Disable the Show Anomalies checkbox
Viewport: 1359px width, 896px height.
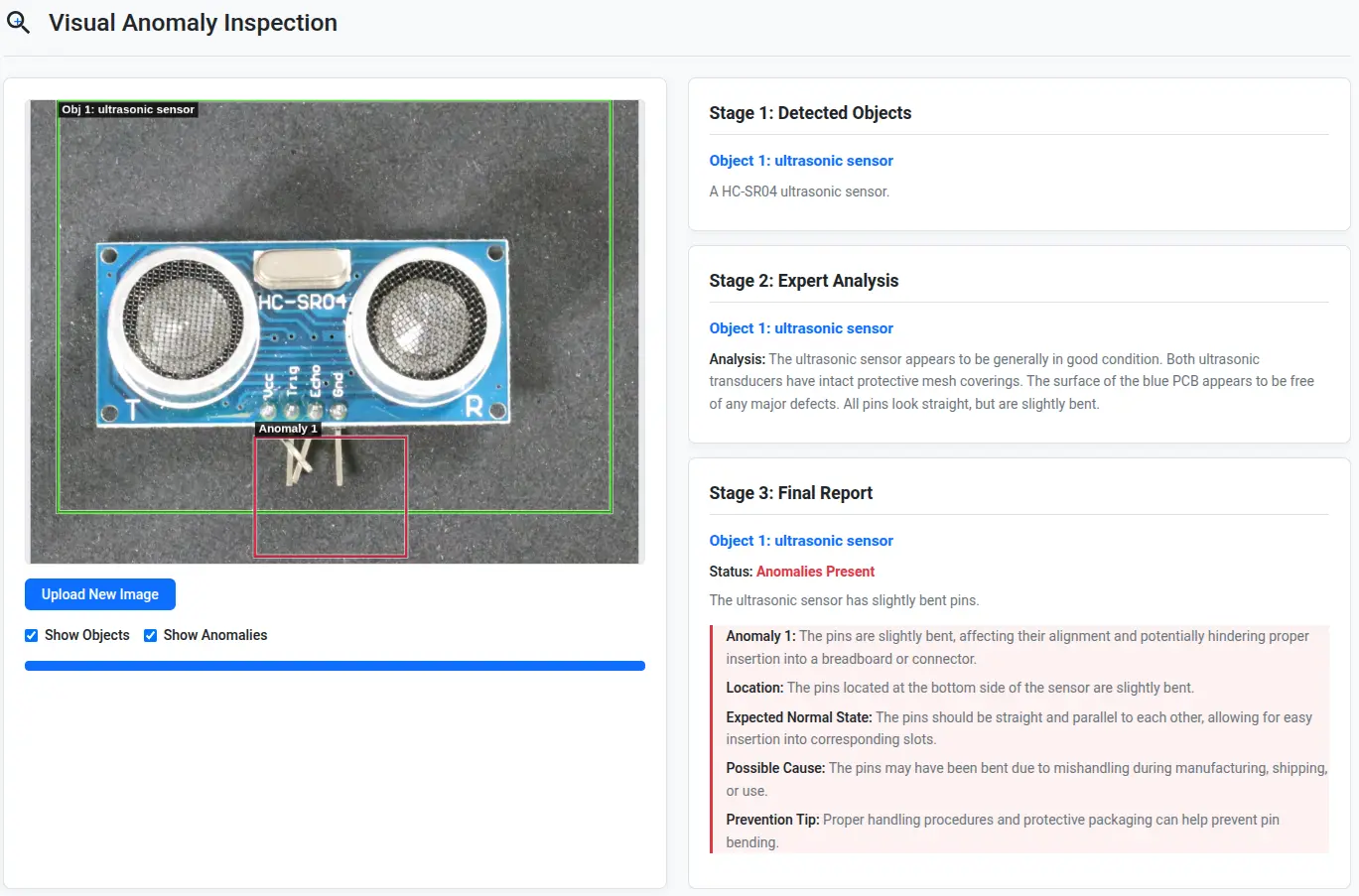pos(151,635)
